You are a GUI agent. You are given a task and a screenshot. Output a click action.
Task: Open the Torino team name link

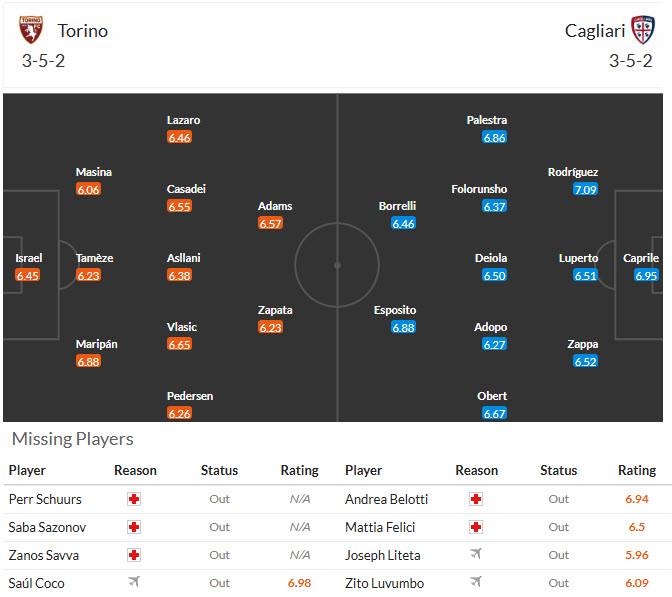82,30
